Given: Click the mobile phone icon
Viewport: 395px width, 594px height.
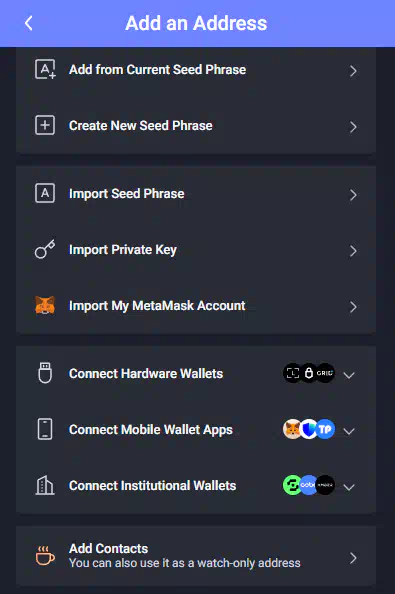Looking at the screenshot, I should 45,429.
